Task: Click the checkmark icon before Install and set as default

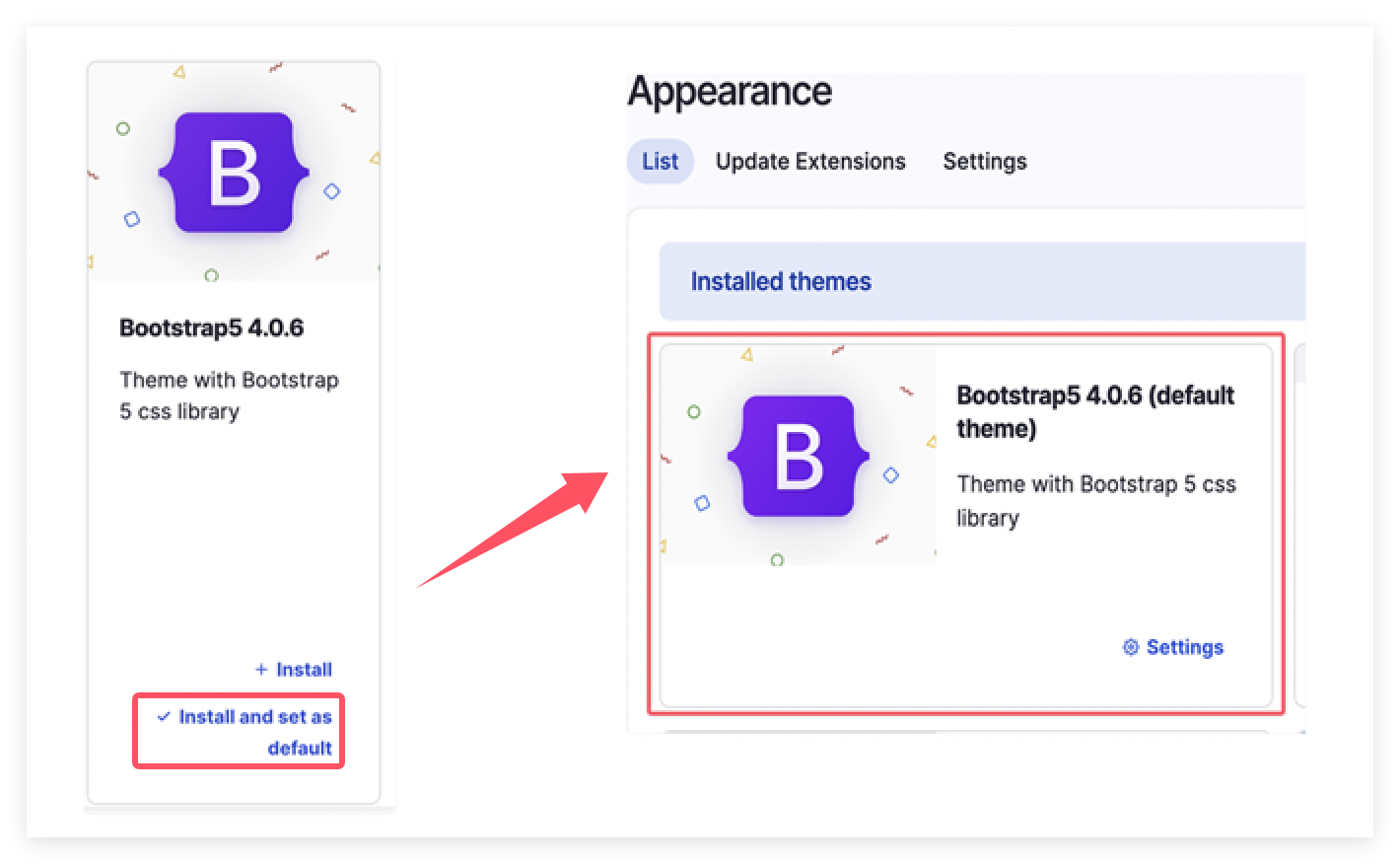Action: click(164, 717)
